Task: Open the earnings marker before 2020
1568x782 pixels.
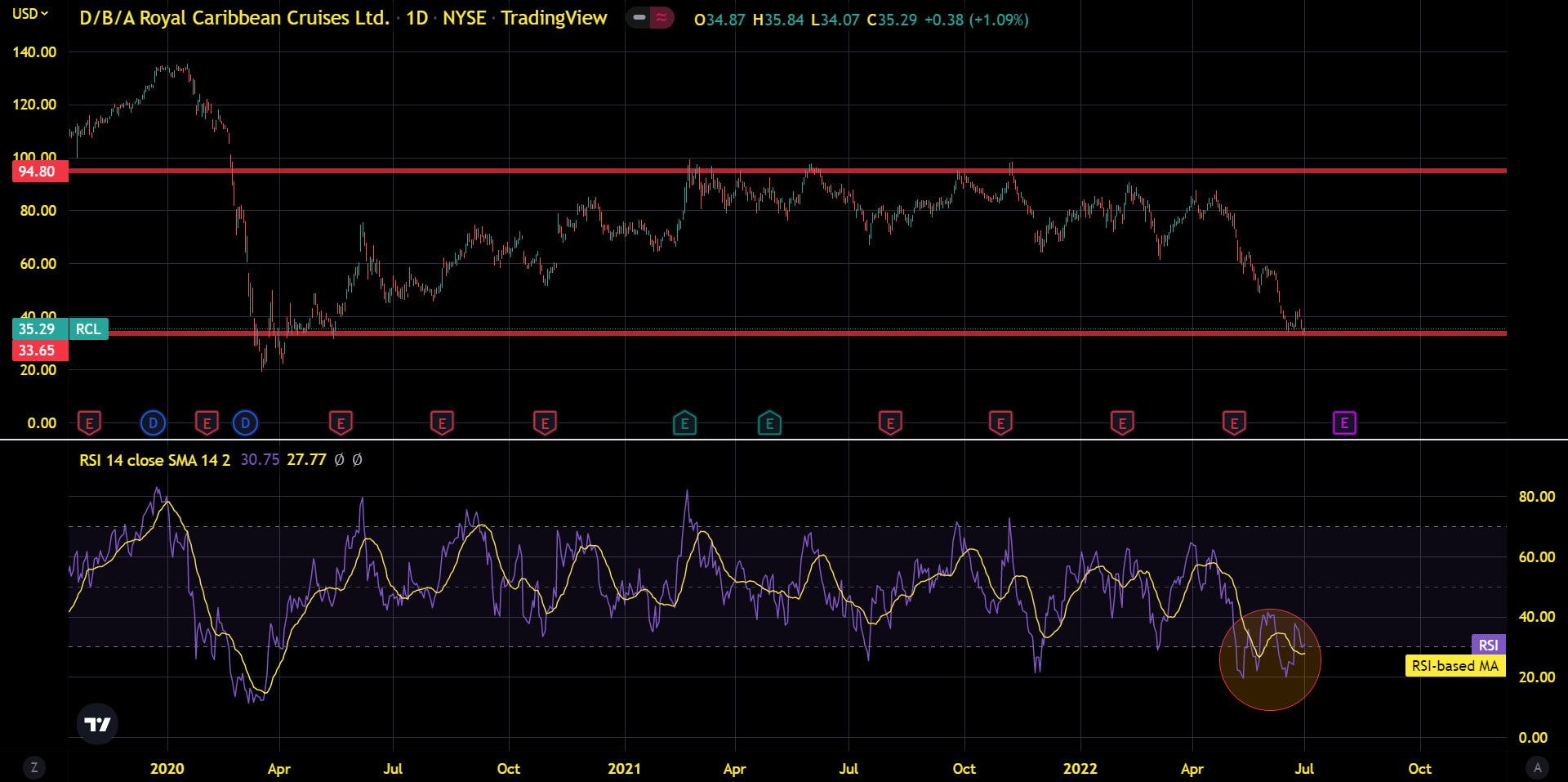Action: [x=89, y=422]
